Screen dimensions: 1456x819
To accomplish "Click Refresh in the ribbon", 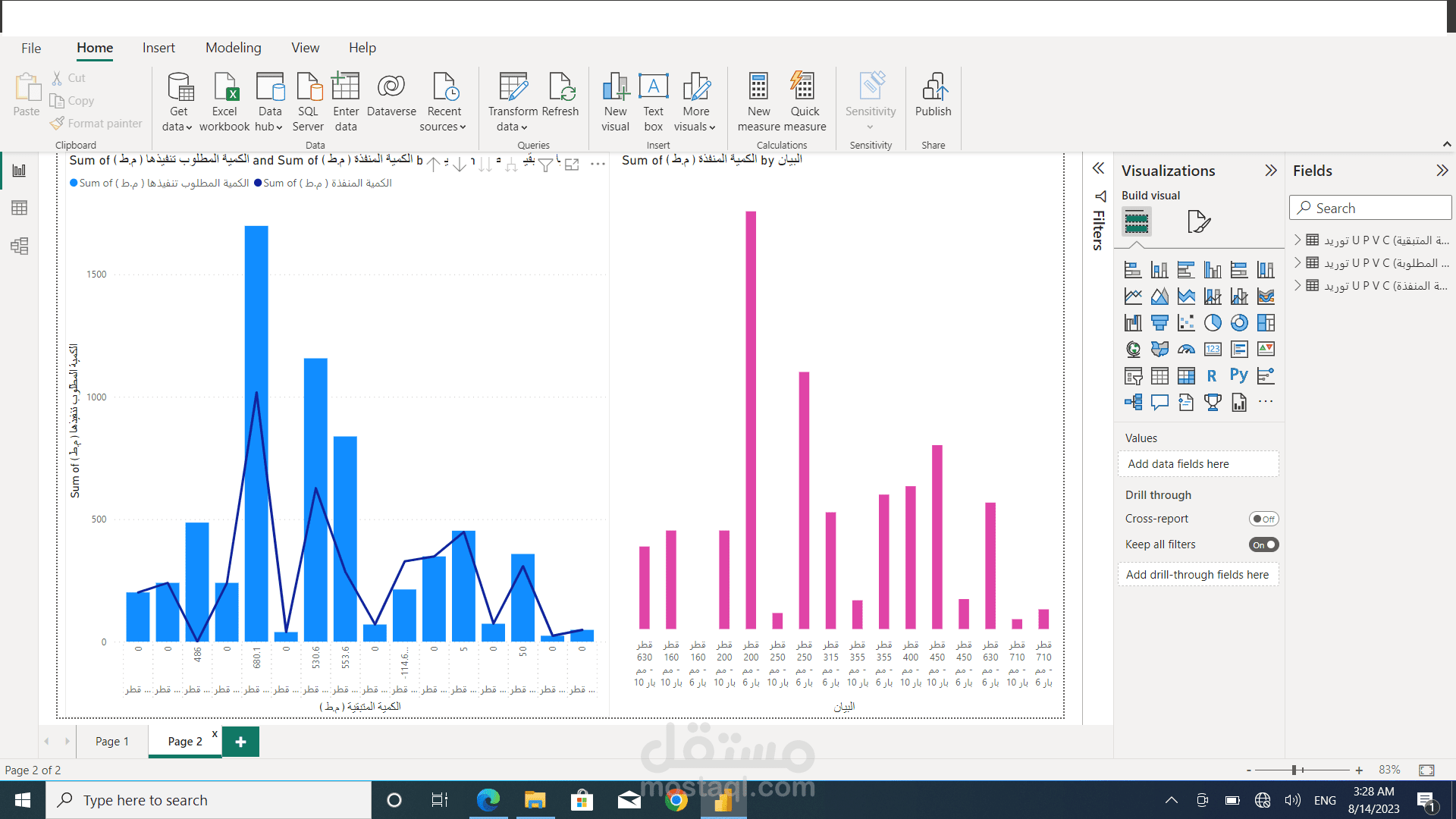I will pos(560,95).
